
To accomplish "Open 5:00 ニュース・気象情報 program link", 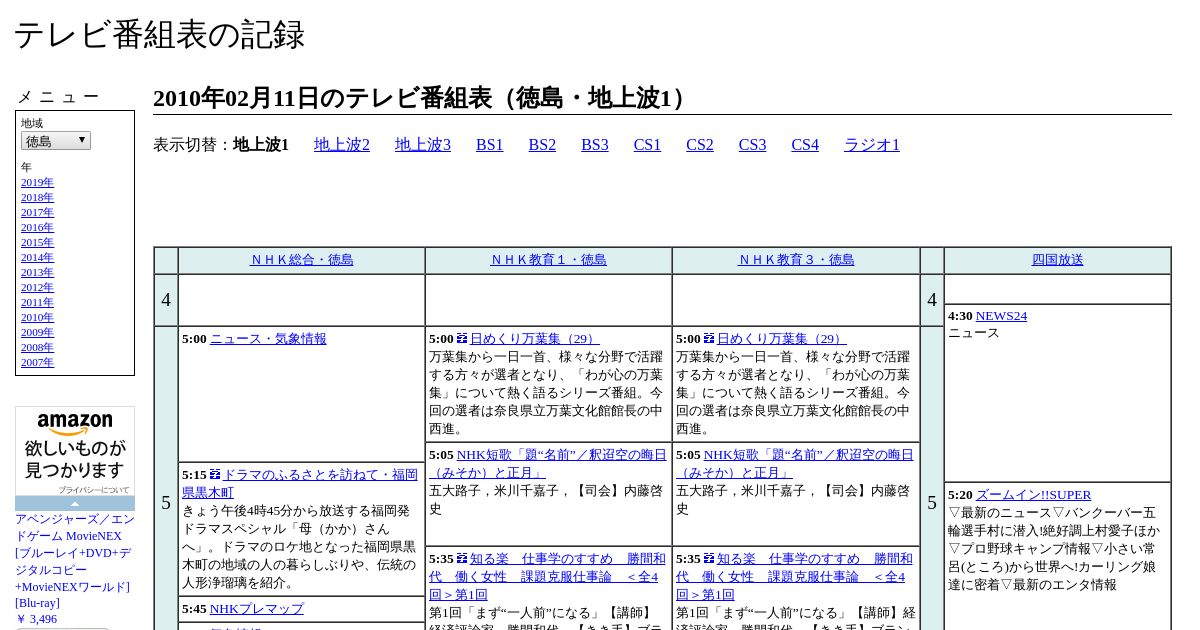I will click(x=268, y=339).
